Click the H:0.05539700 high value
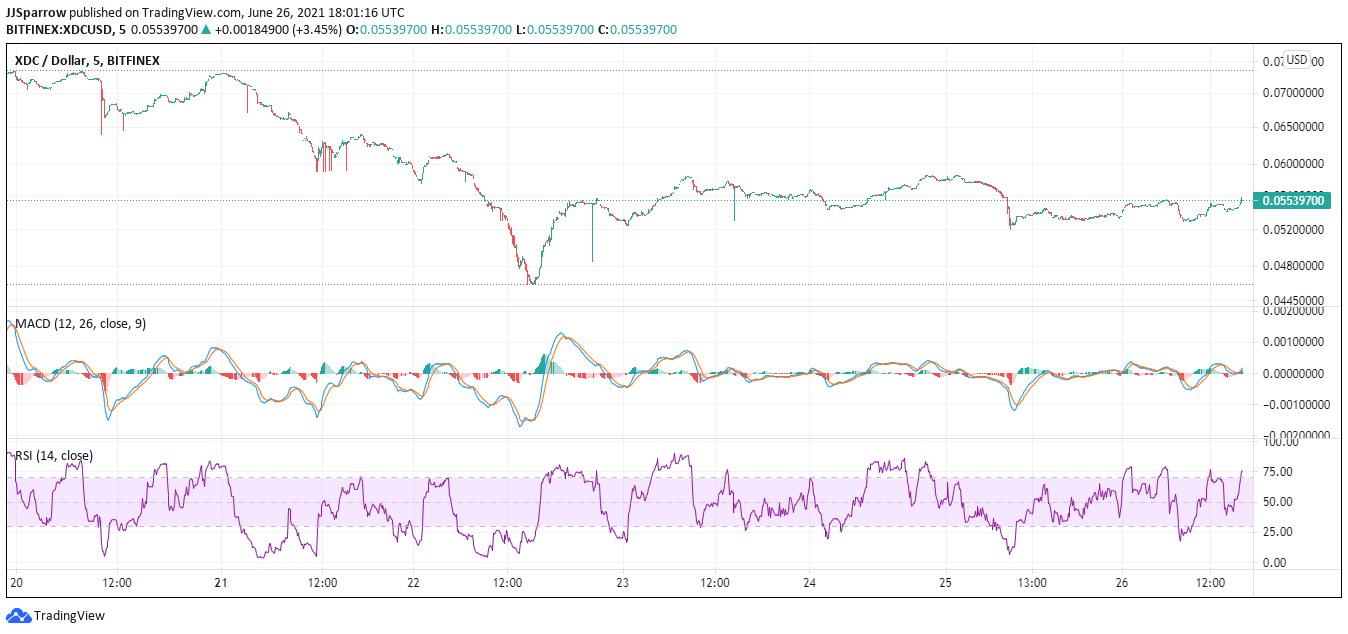 471,30
